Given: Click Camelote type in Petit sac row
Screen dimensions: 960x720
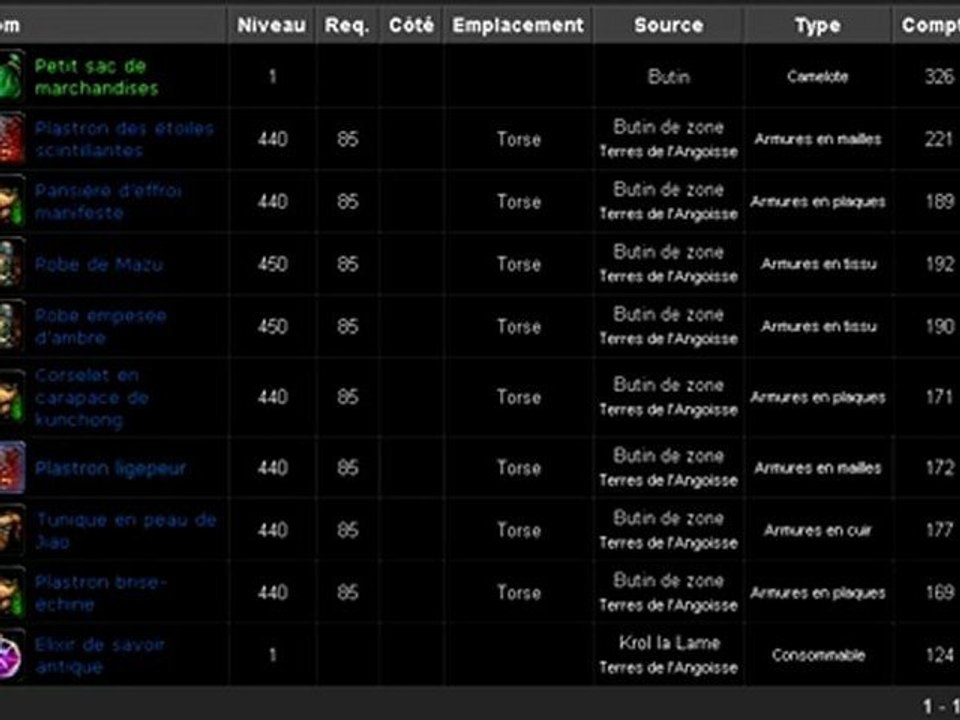Looking at the screenshot, I should [x=818, y=77].
